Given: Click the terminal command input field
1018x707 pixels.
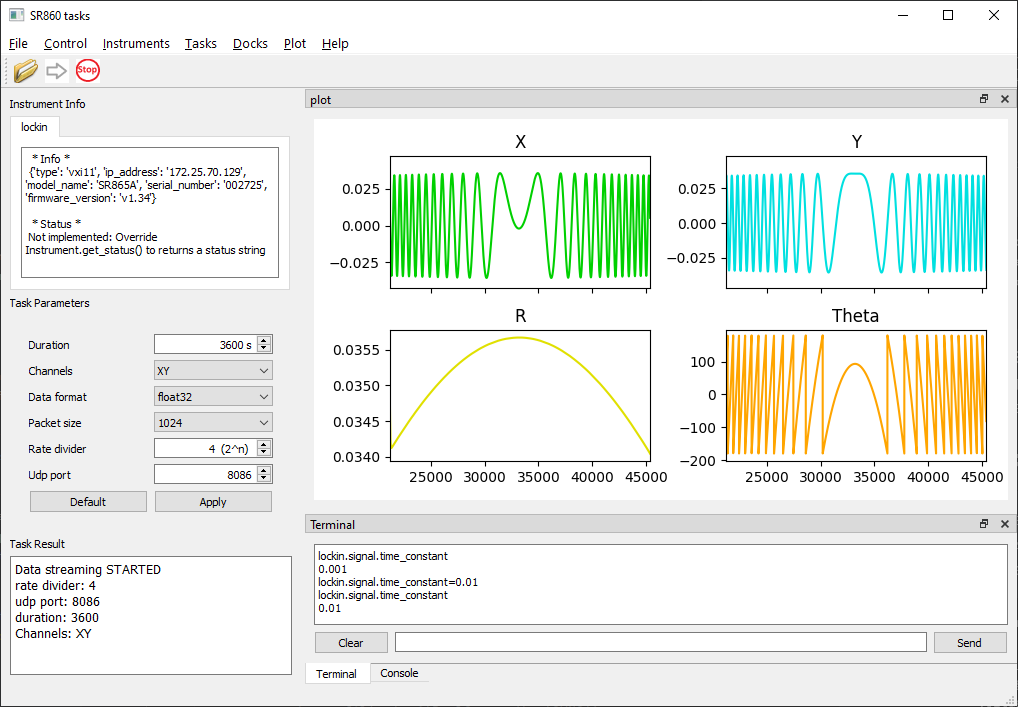Looking at the screenshot, I should pos(660,642).
